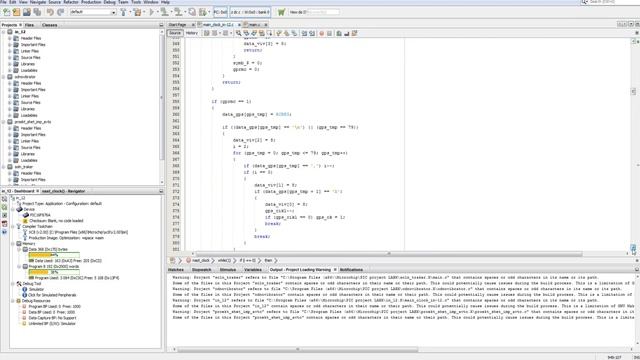Click the status flags box beside the PC value
The height and width of the screenshot is (360, 640).
250,12
